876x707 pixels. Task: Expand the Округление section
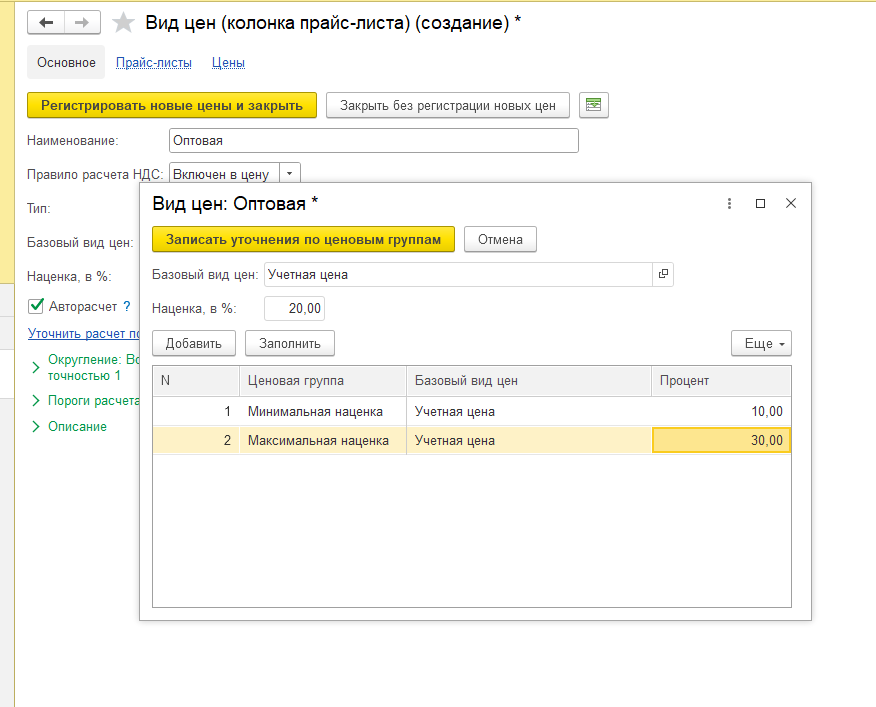coord(36,367)
